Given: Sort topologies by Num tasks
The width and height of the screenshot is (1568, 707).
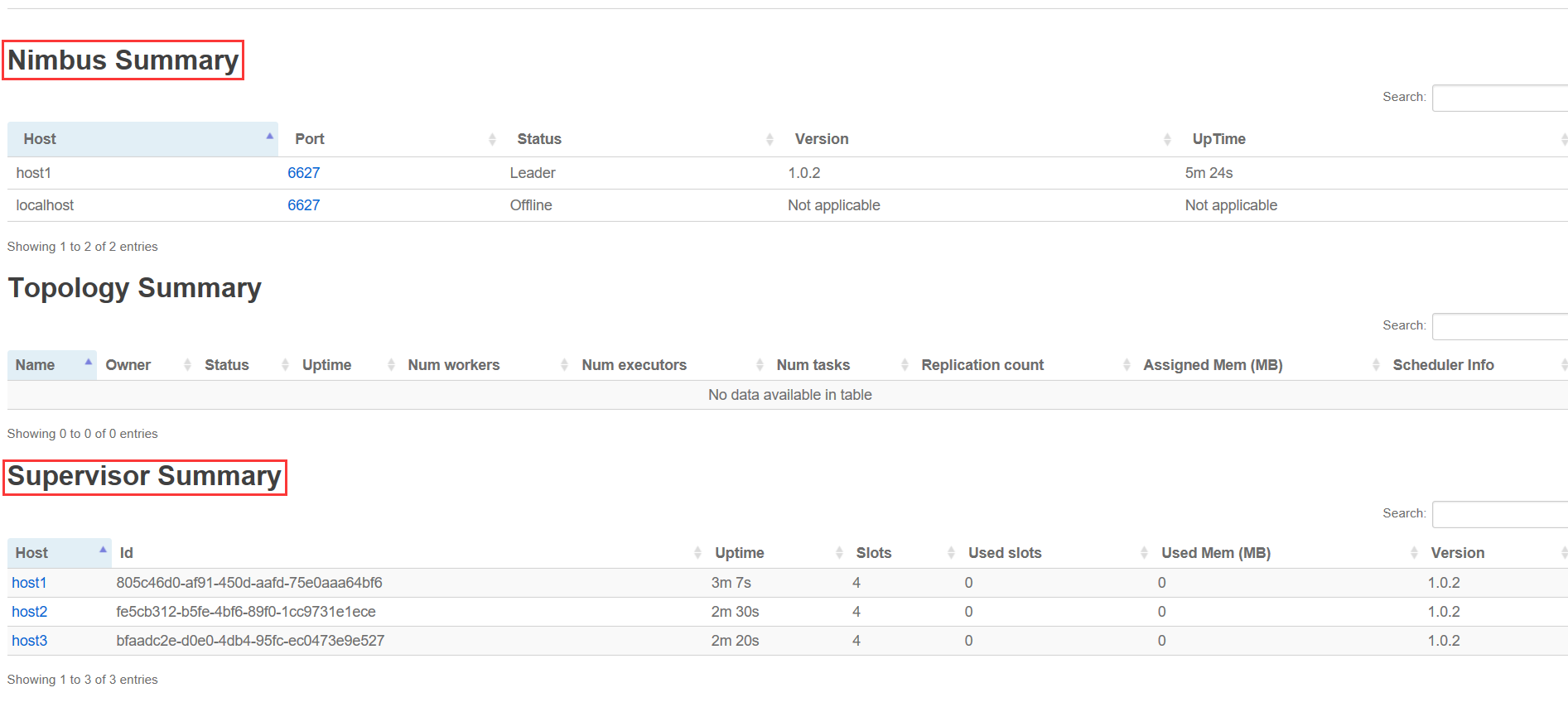Looking at the screenshot, I should (x=813, y=365).
